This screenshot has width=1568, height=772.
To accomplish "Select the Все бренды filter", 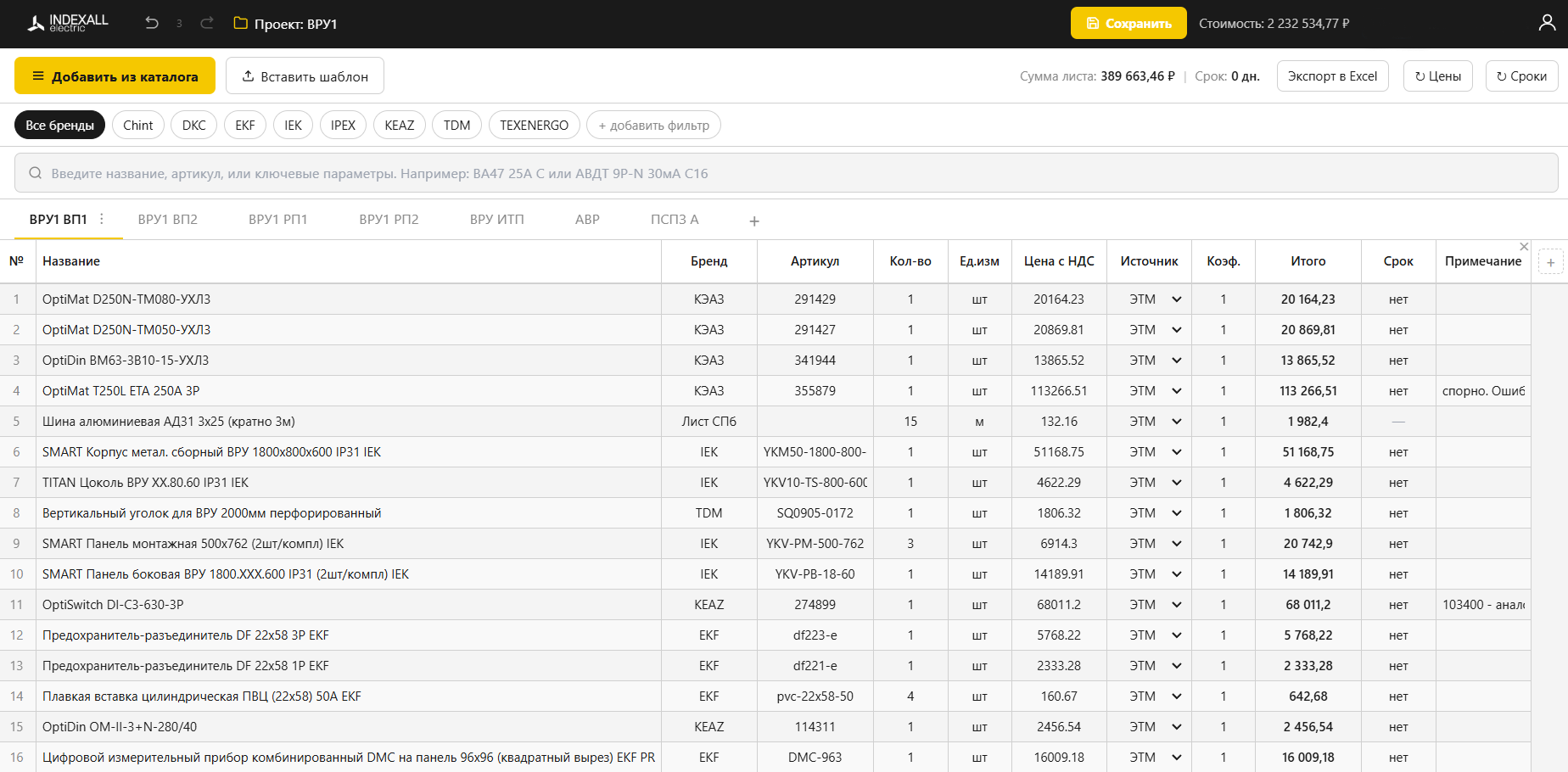I will tap(59, 126).
